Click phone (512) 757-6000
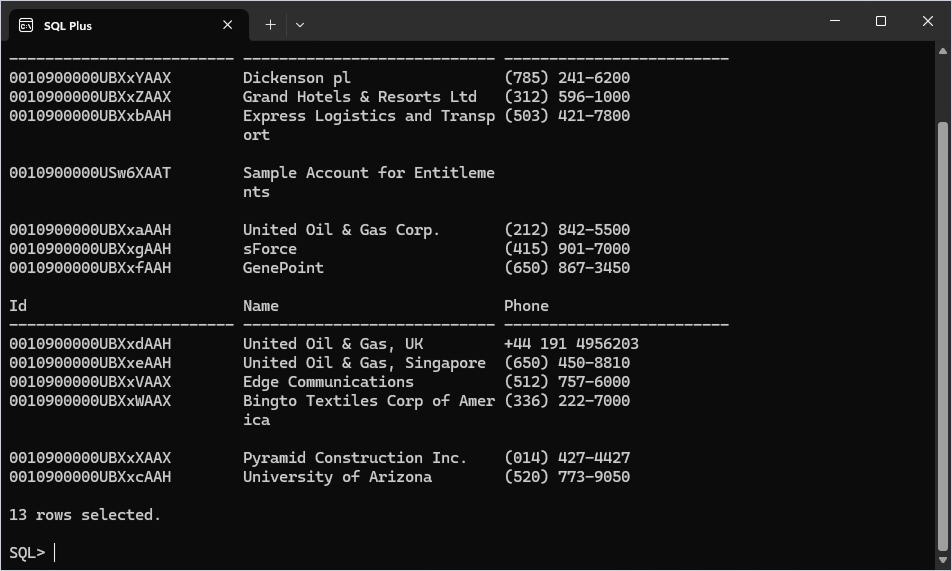 567,381
